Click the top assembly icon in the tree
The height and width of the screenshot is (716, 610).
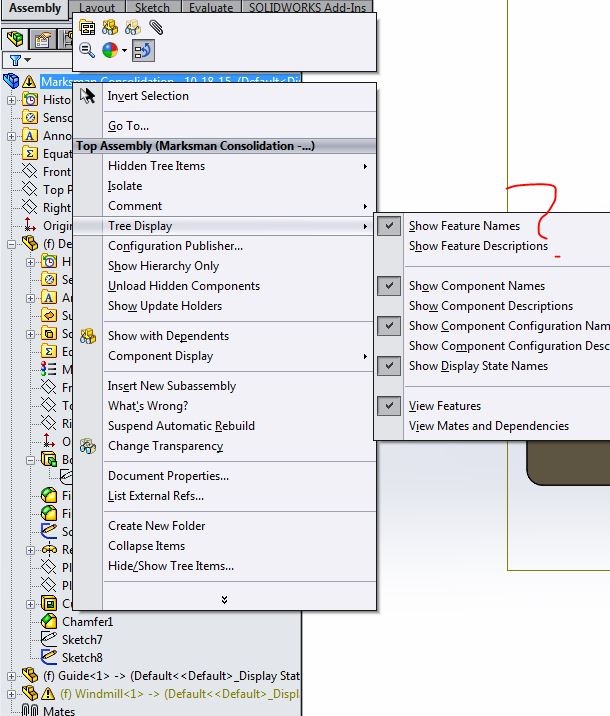[x=11, y=81]
